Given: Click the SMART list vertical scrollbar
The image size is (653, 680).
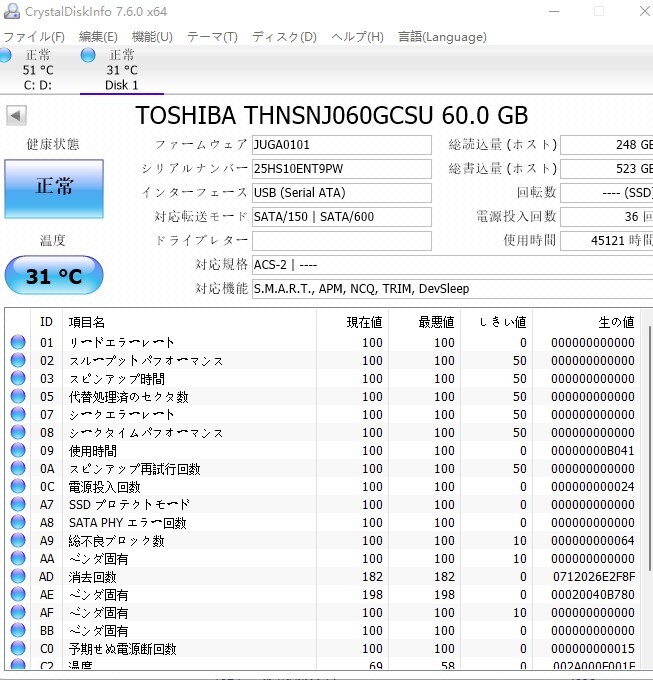Looking at the screenshot, I should tap(650, 449).
